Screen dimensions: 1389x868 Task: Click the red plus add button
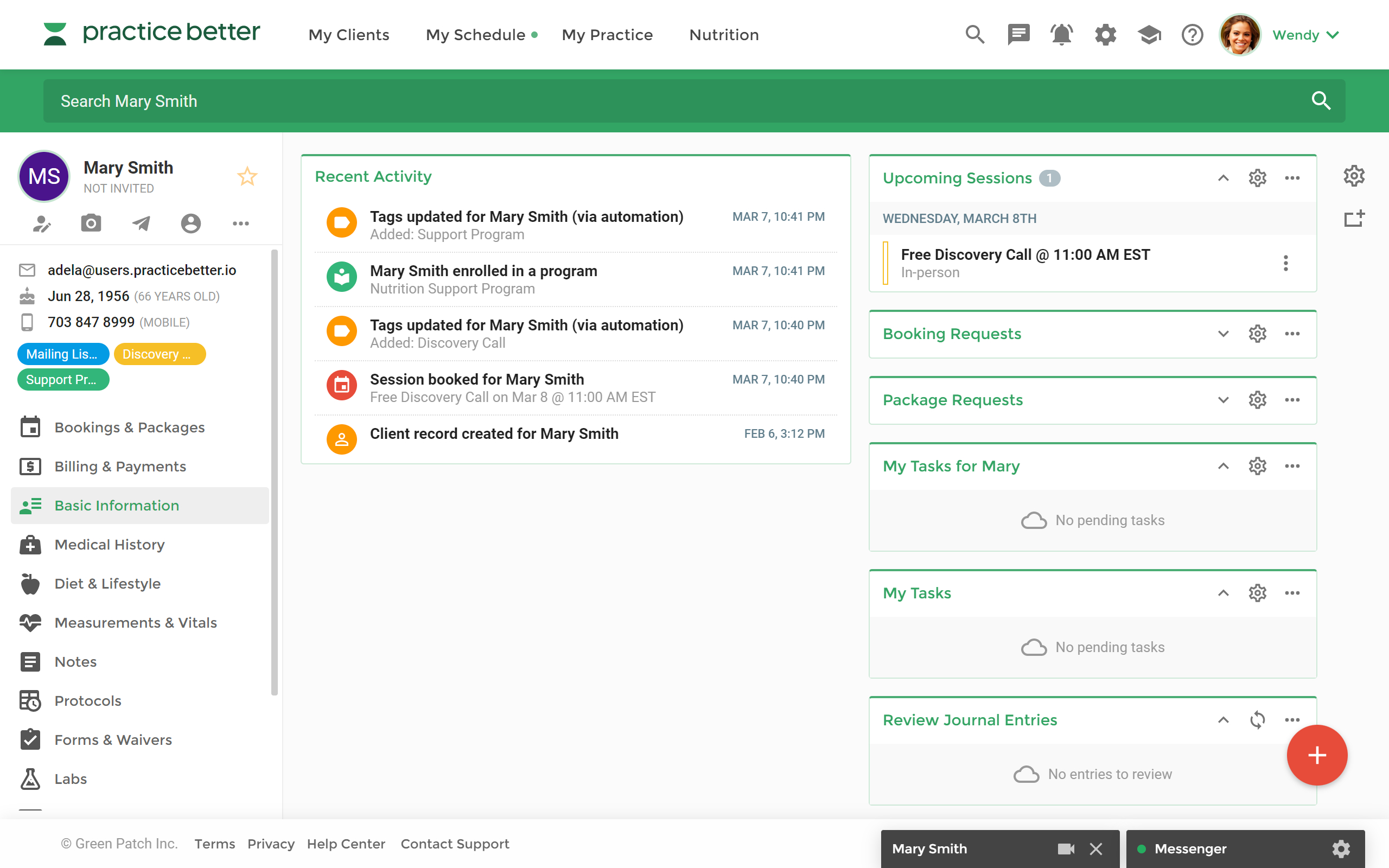click(1317, 755)
